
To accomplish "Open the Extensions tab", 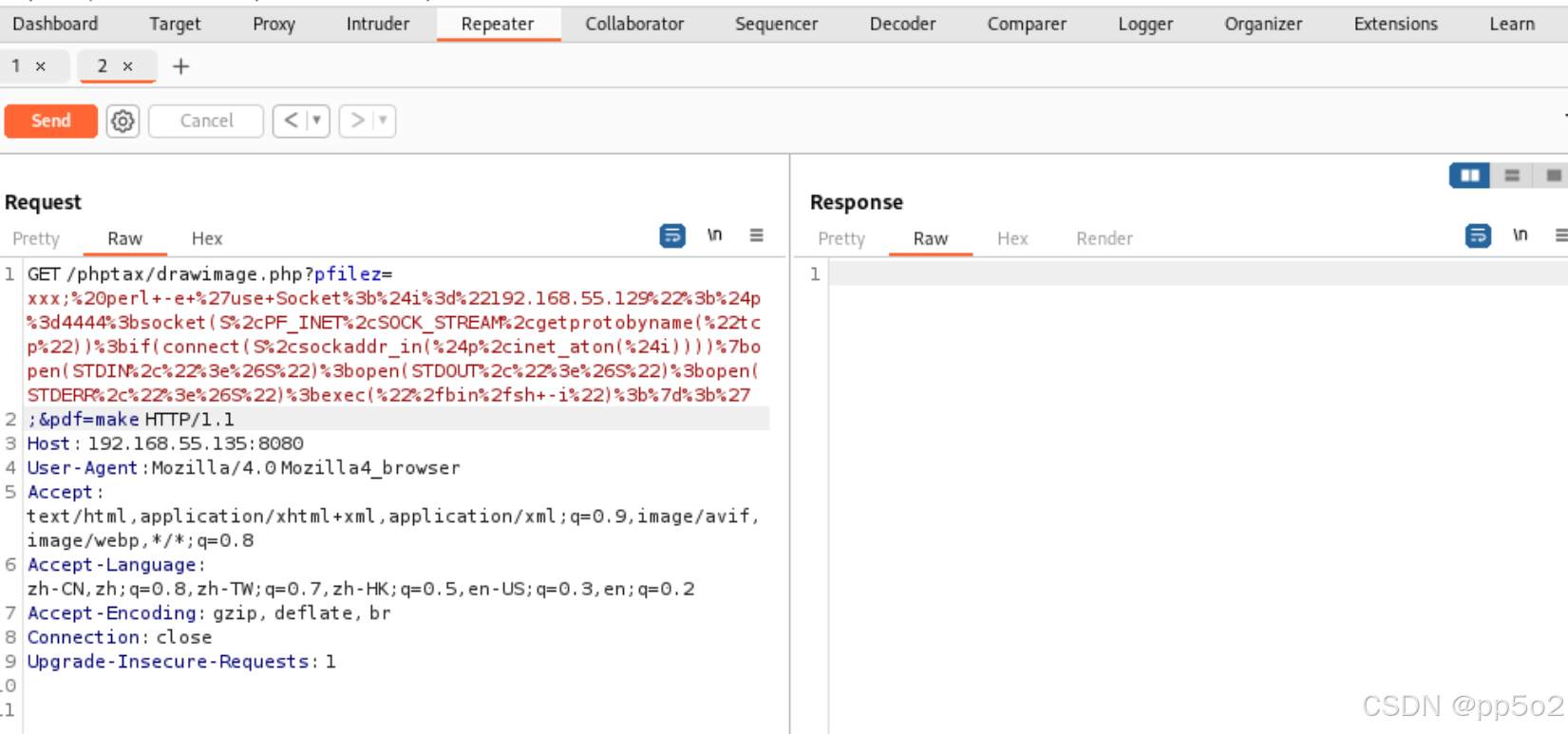I will pos(1395,24).
